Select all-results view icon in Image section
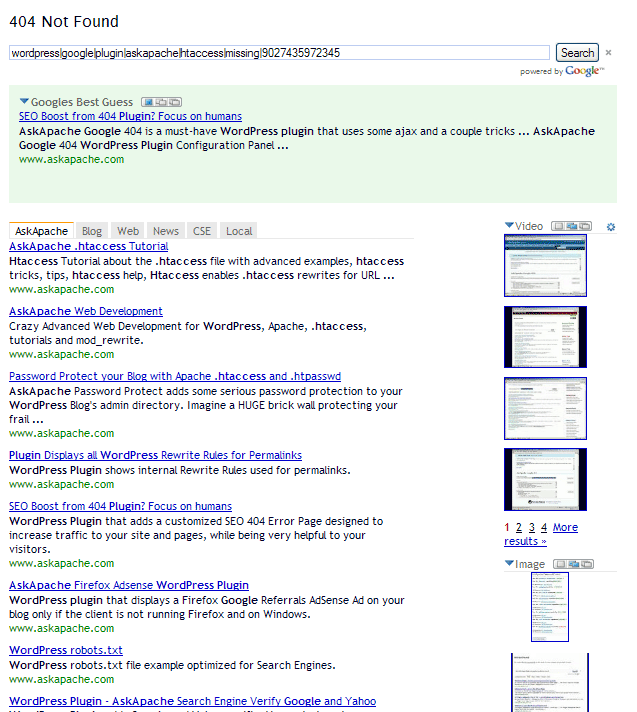637x712 pixels. pyautogui.click(x=587, y=564)
